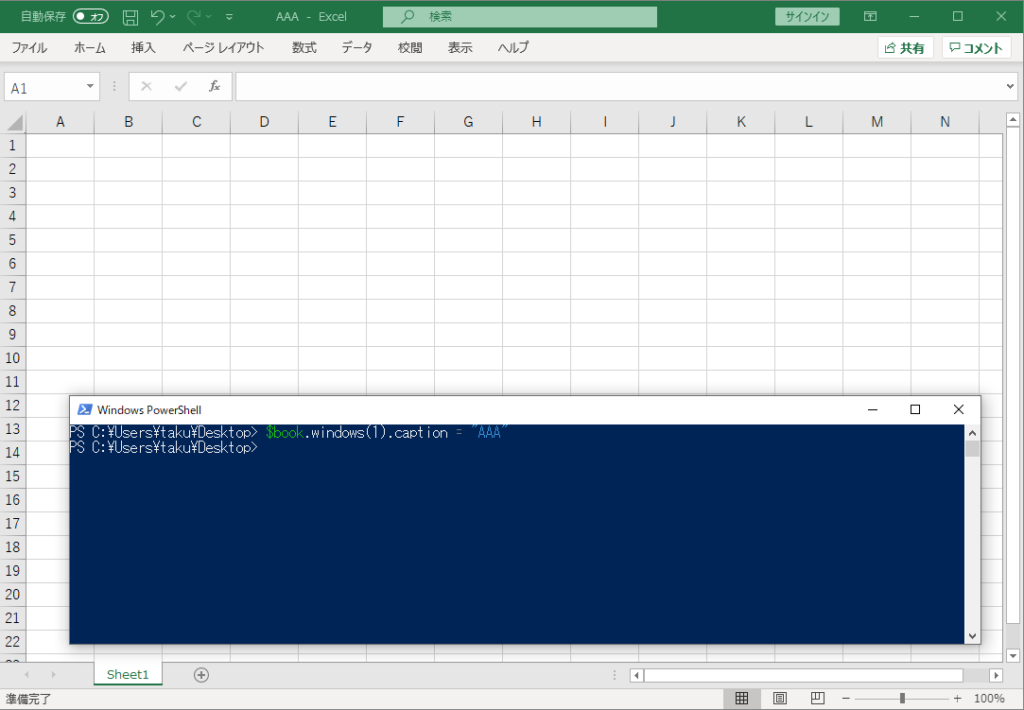This screenshot has height=710, width=1024.
Task: Open the データ (Data) ribbon tab
Action: point(356,48)
